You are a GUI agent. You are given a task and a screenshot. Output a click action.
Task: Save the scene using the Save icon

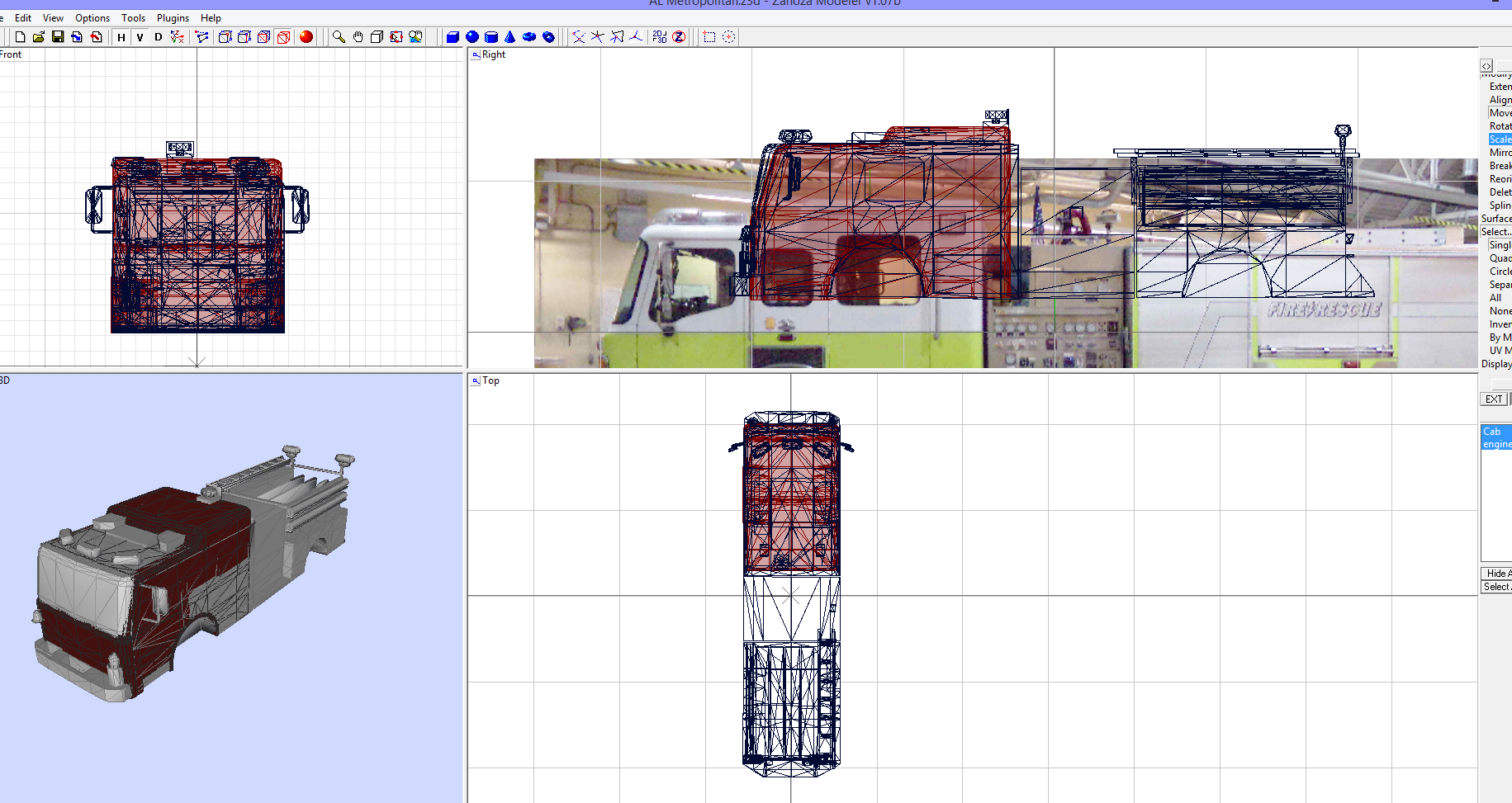(x=58, y=36)
